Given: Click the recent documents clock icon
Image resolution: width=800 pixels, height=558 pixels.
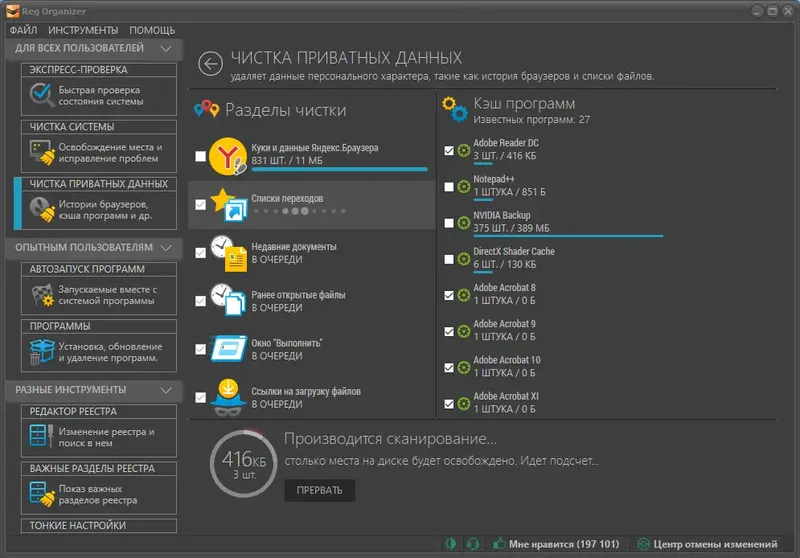Looking at the screenshot, I should click(229, 253).
